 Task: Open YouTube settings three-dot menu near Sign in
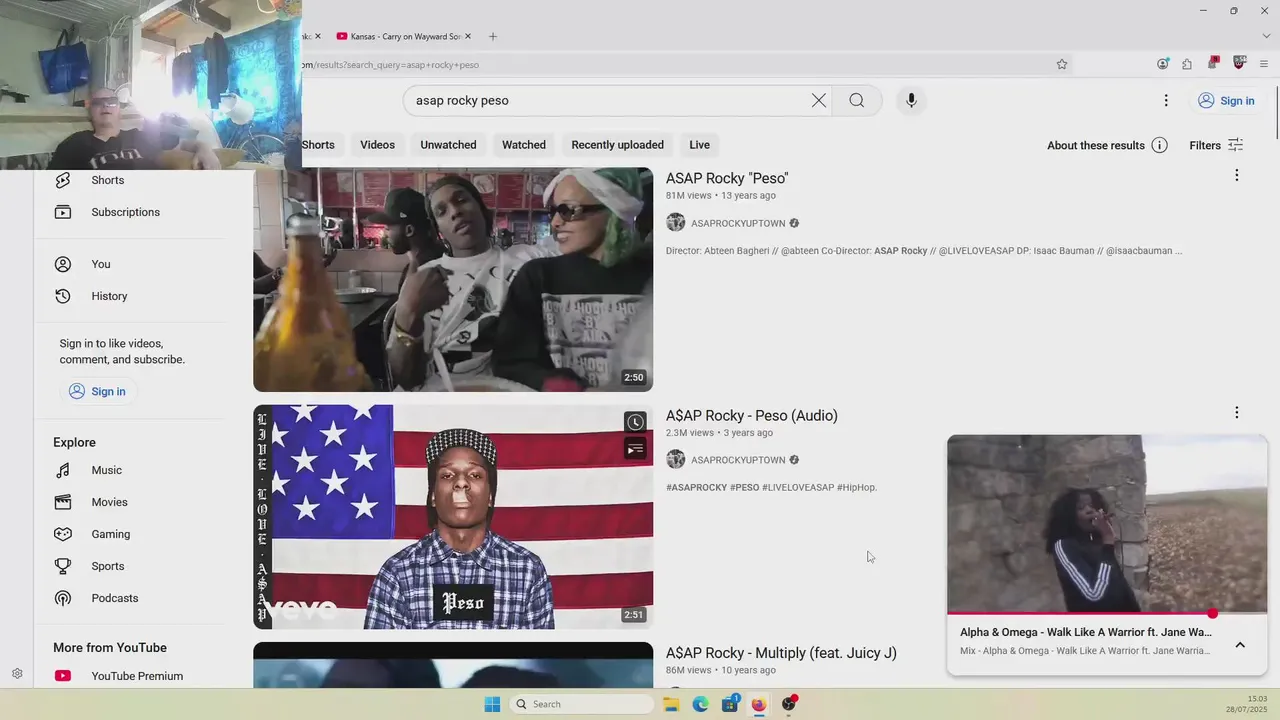[1165, 100]
